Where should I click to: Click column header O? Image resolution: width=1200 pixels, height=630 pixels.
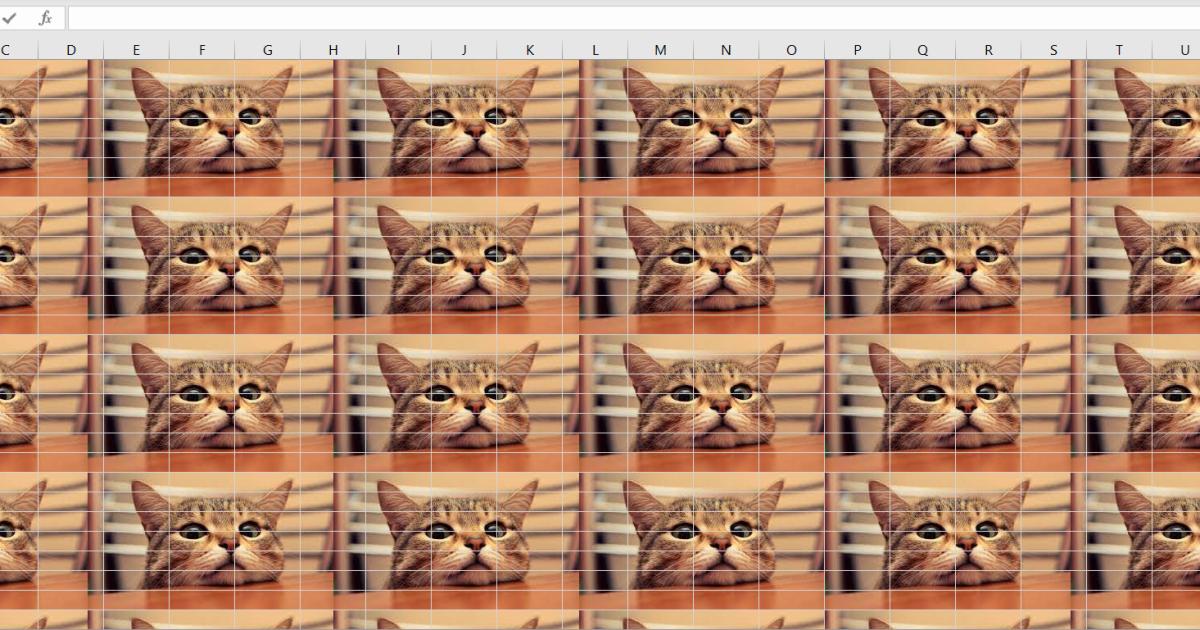tap(792, 47)
